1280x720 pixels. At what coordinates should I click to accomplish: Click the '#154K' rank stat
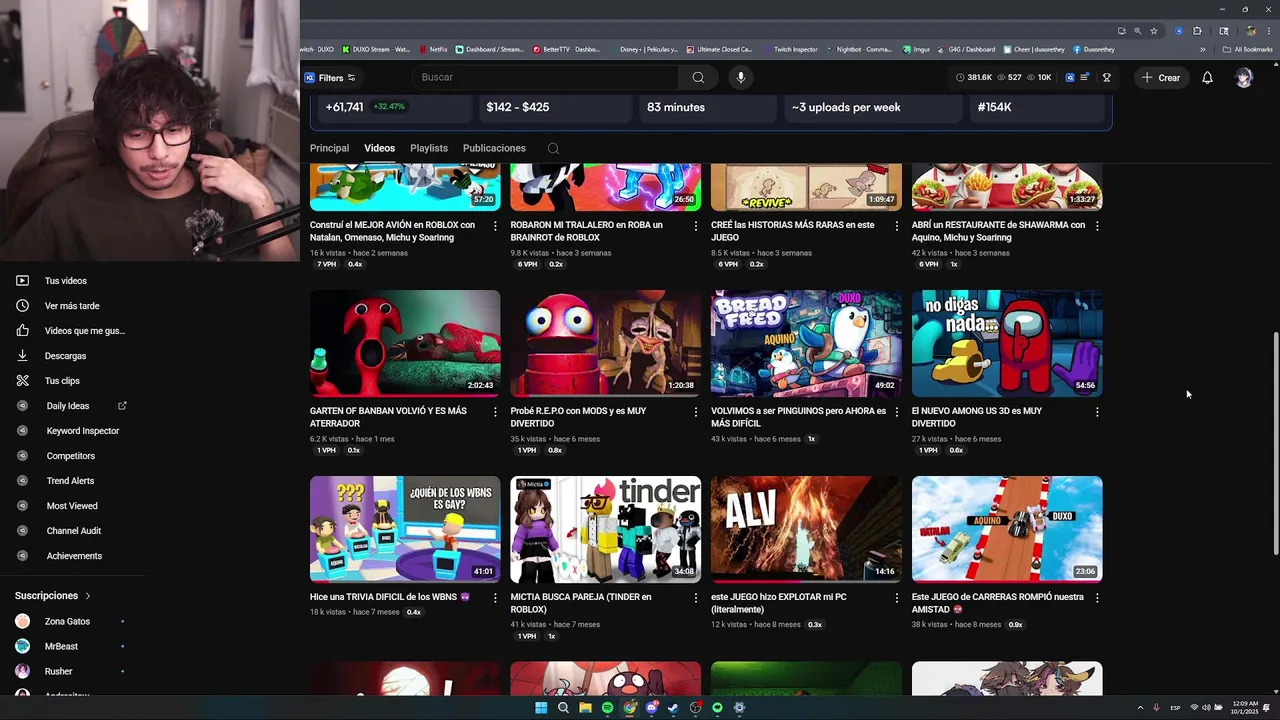tap(994, 107)
